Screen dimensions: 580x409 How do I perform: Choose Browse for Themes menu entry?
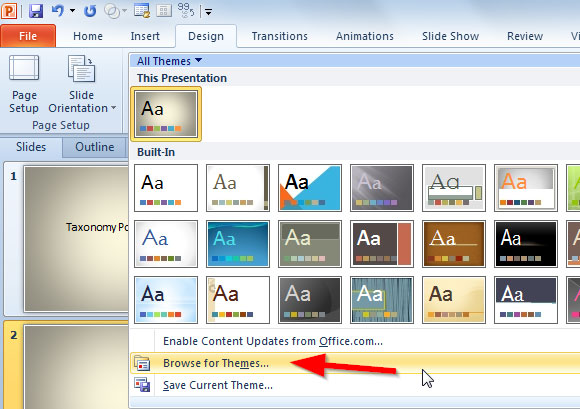click(216, 363)
